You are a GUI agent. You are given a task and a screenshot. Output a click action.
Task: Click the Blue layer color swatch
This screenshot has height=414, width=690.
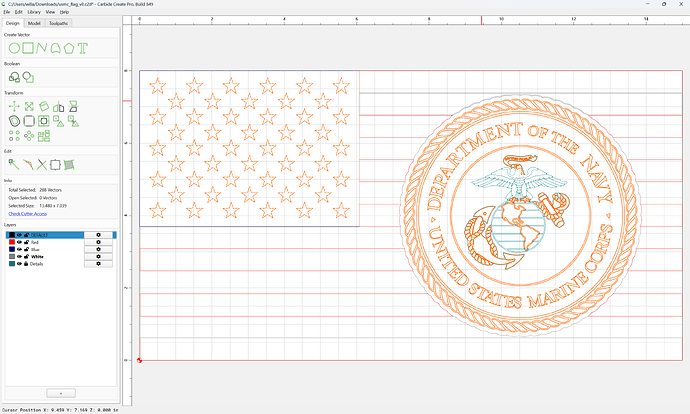tap(12, 249)
